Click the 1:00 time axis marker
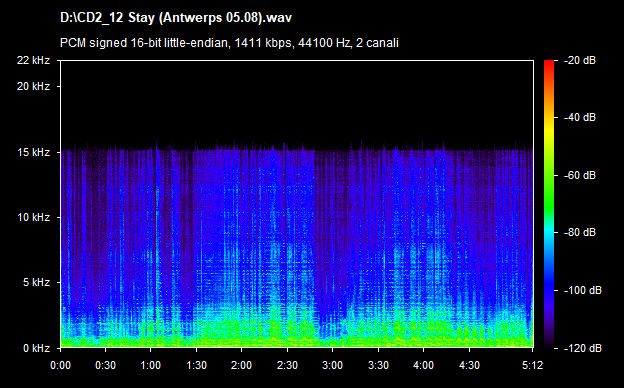Viewport: 624px width, 388px height. (151, 365)
